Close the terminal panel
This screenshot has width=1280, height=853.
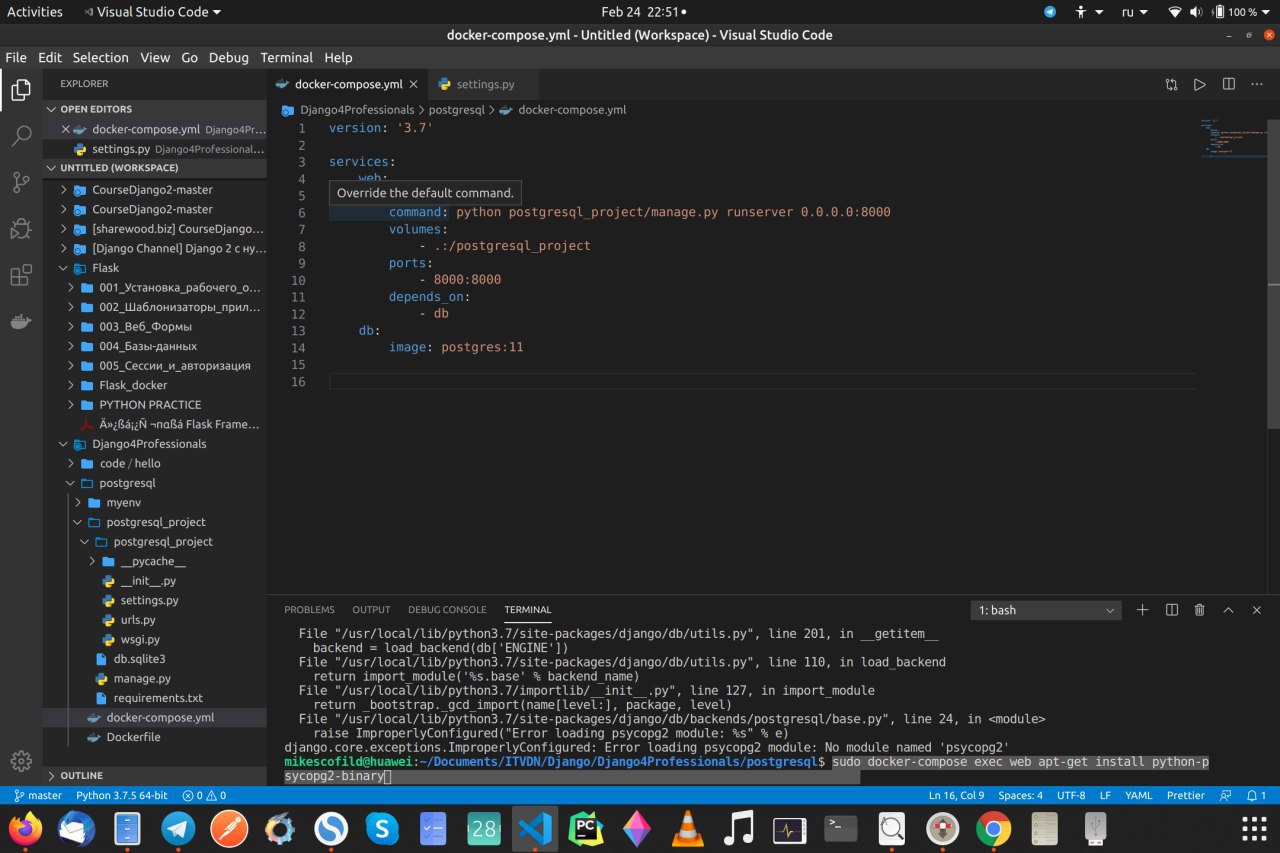click(x=1258, y=610)
